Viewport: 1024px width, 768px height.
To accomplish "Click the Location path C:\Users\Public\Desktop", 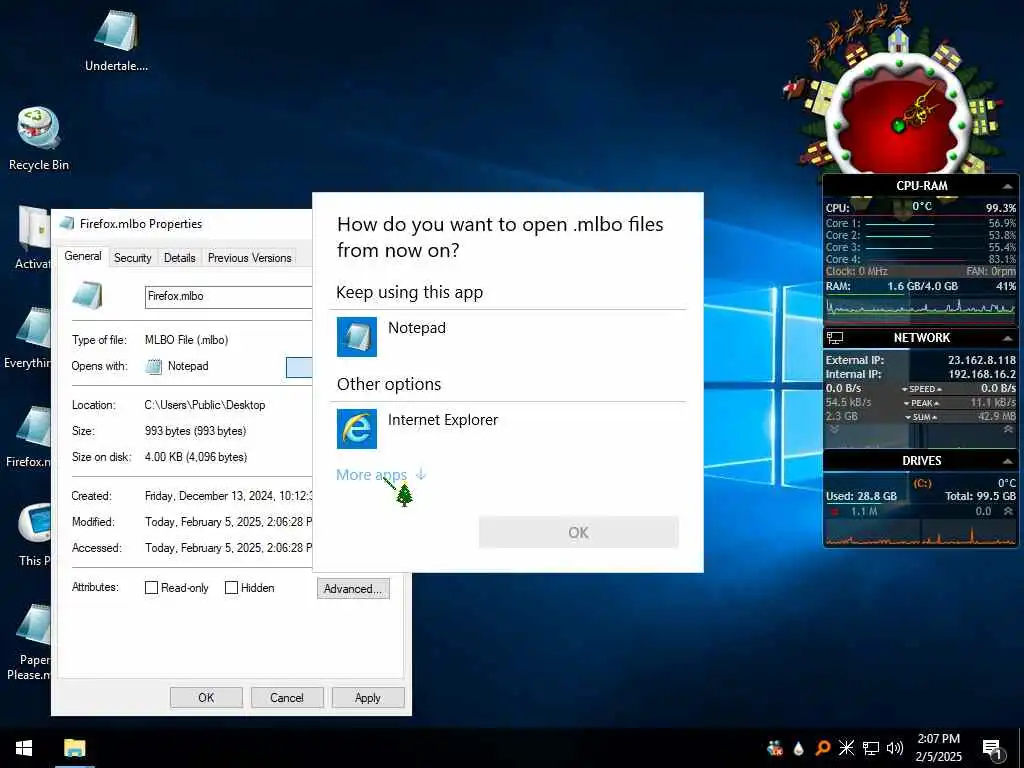I will click(204, 405).
